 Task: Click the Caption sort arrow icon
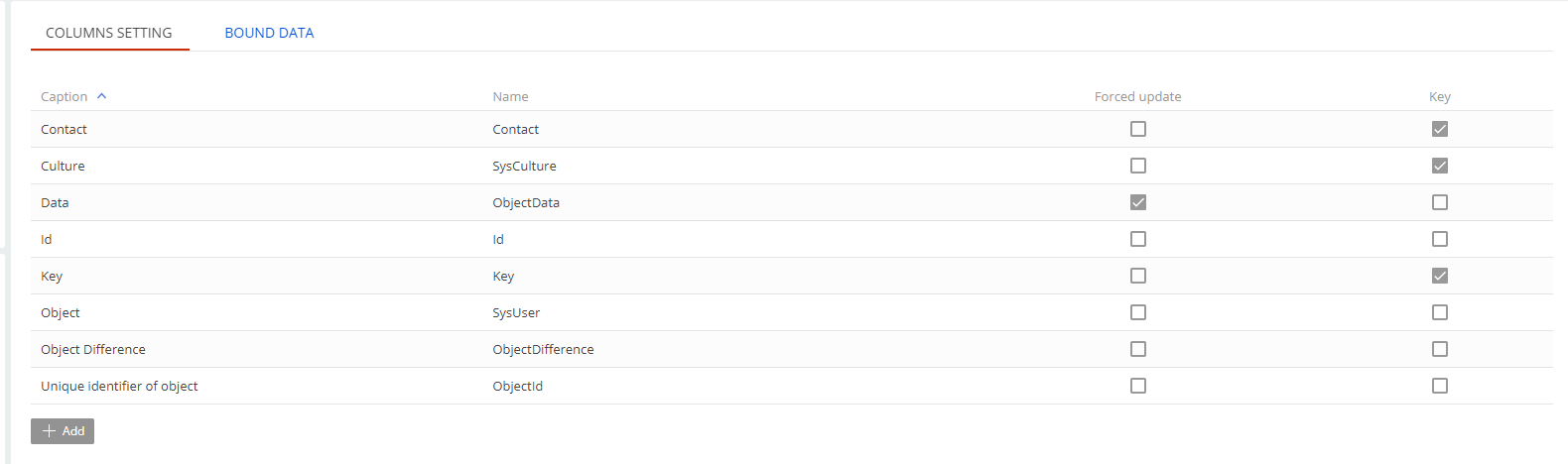(x=101, y=96)
